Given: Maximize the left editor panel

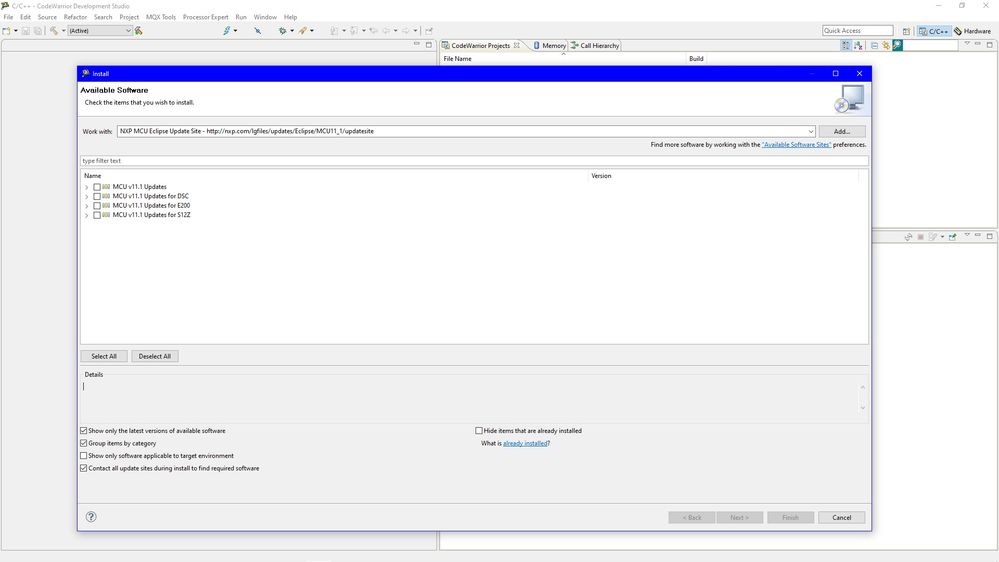Looking at the screenshot, I should pyautogui.click(x=429, y=45).
